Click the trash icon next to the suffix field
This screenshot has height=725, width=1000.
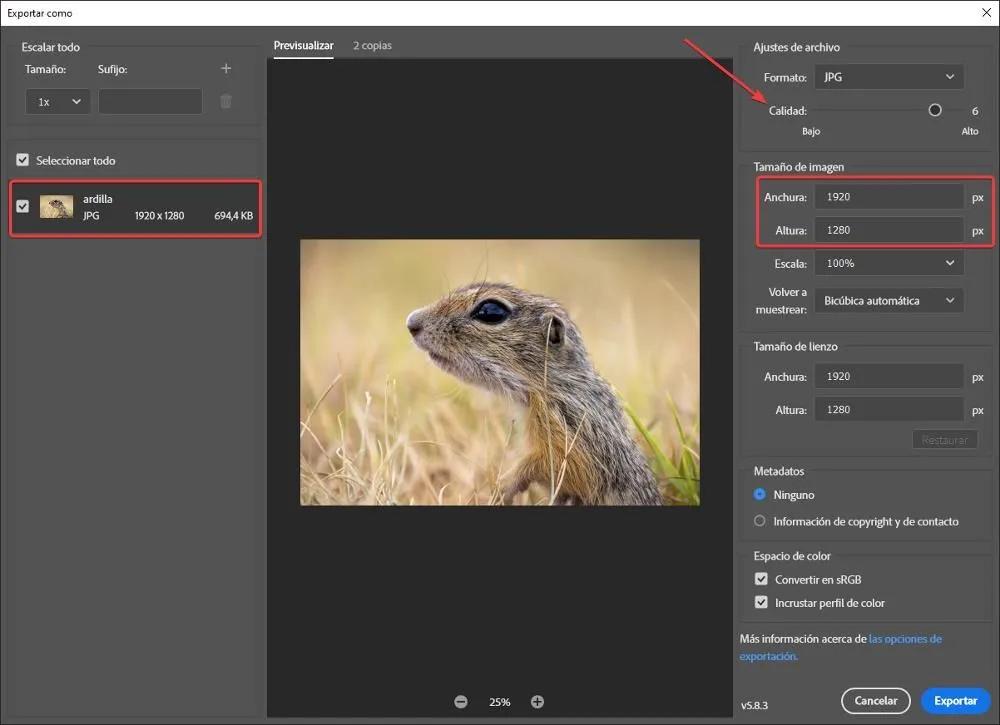226,100
